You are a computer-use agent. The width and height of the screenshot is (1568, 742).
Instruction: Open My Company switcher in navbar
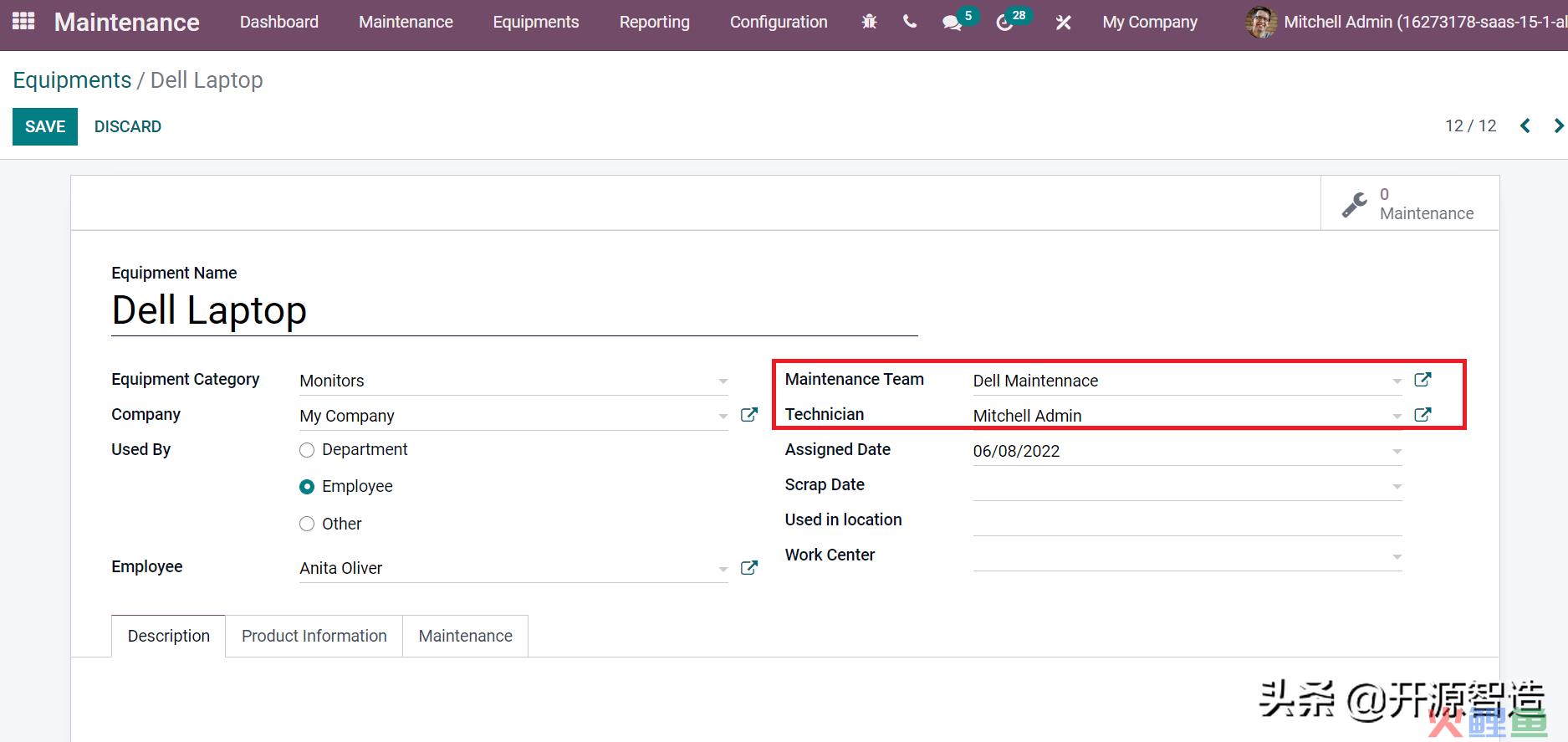[1150, 22]
